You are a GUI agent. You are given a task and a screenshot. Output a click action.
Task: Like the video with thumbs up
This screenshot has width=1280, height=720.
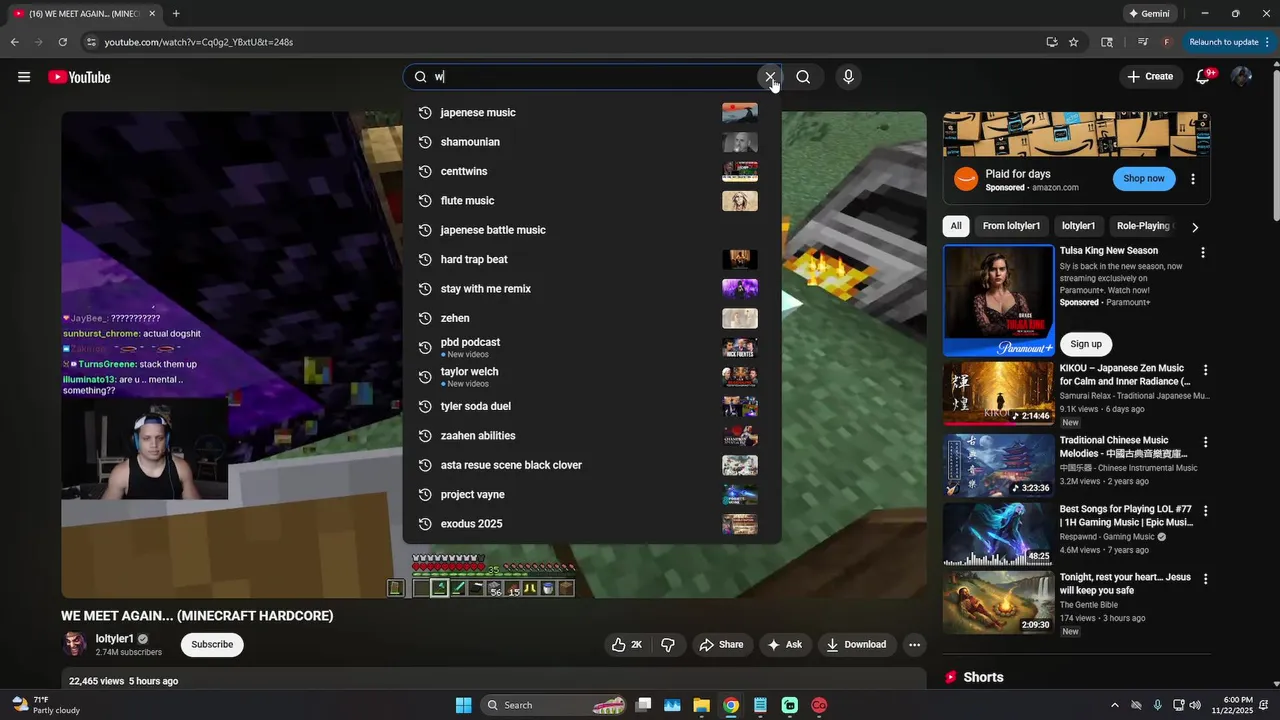627,645
